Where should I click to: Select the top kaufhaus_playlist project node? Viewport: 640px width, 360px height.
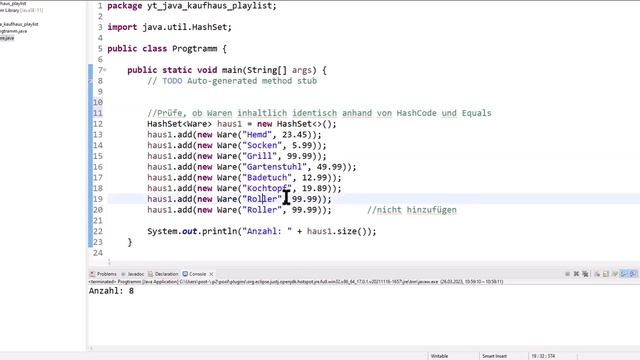click(x=13, y=3)
